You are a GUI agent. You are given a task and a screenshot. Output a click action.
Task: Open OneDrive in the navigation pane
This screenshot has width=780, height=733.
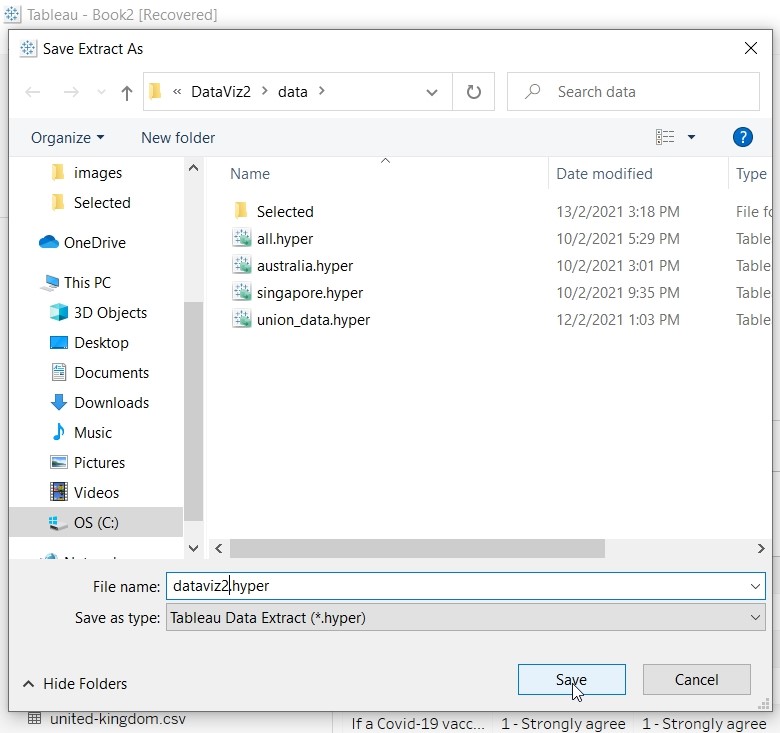94,242
